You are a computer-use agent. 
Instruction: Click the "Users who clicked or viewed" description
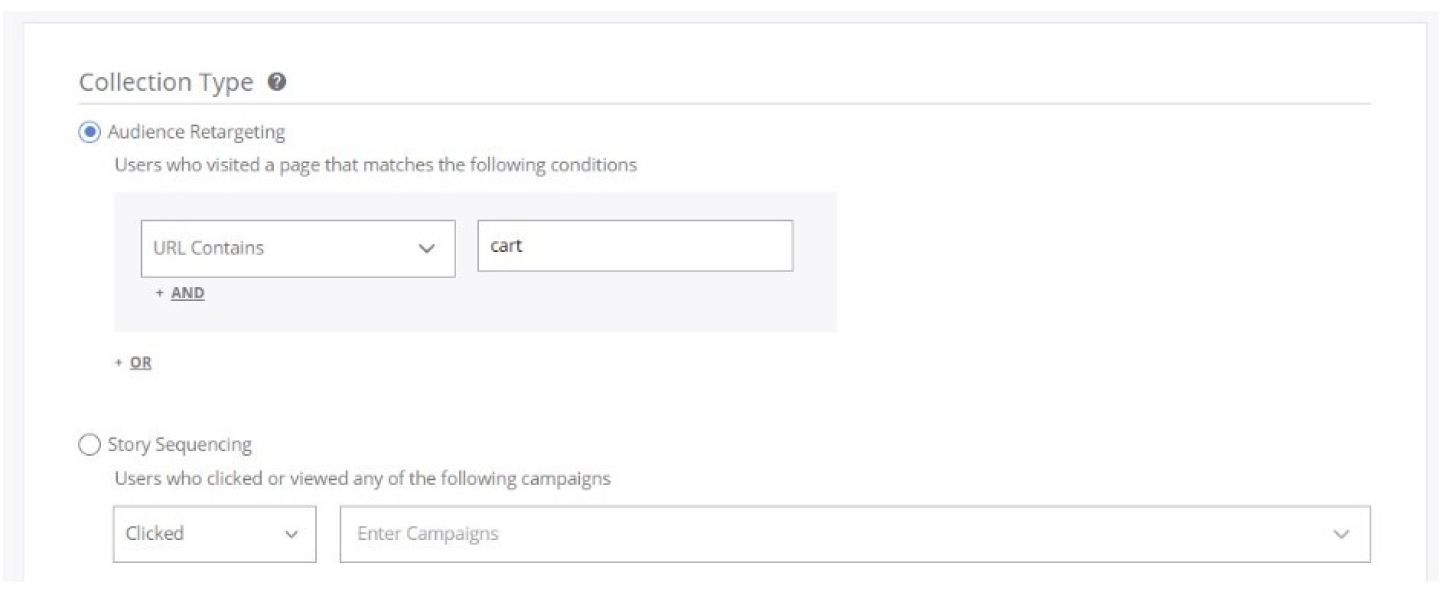(x=362, y=478)
